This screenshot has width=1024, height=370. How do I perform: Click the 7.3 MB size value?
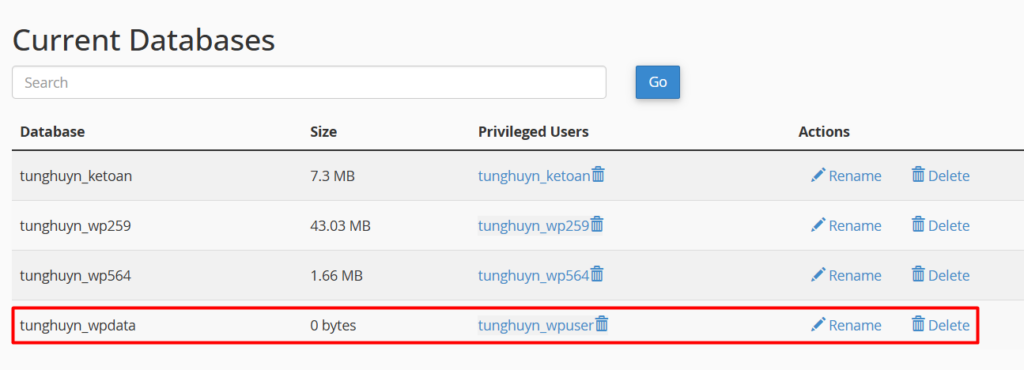click(332, 176)
